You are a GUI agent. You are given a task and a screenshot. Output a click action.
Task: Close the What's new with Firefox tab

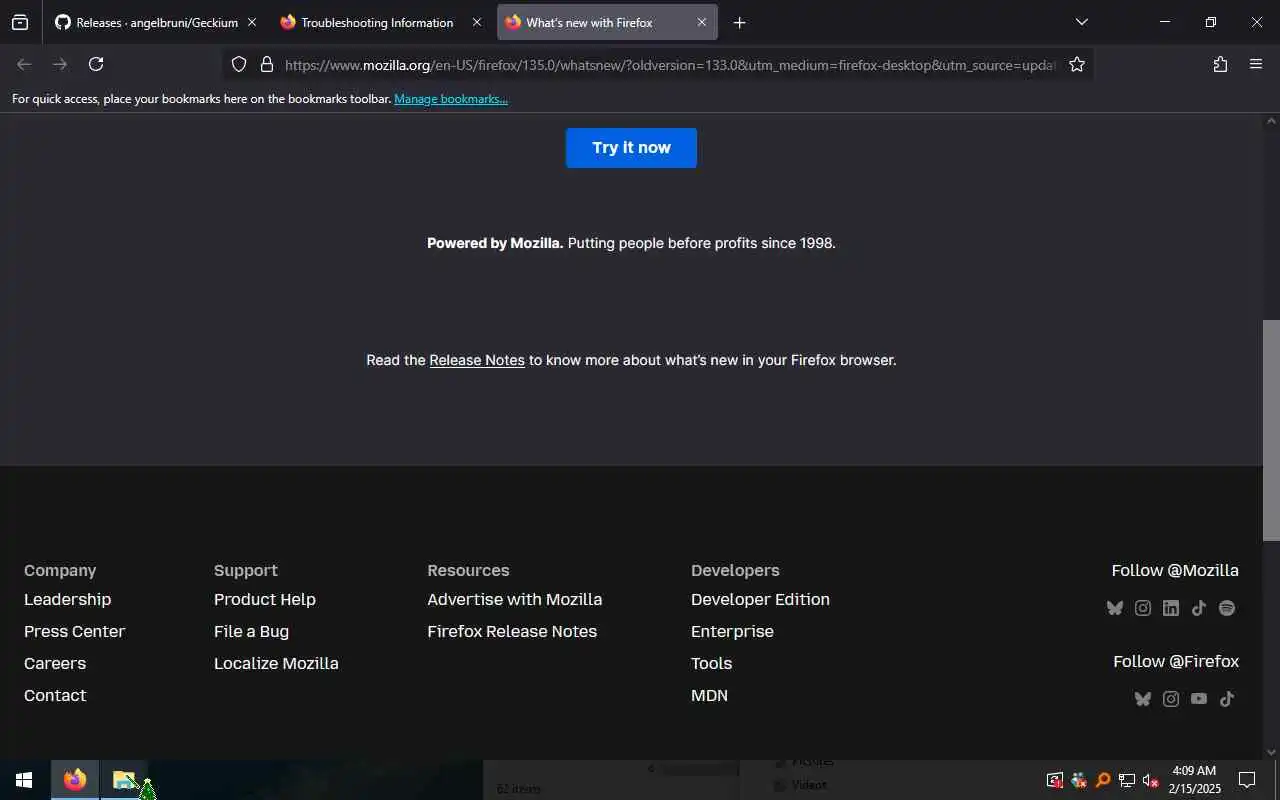tap(702, 22)
